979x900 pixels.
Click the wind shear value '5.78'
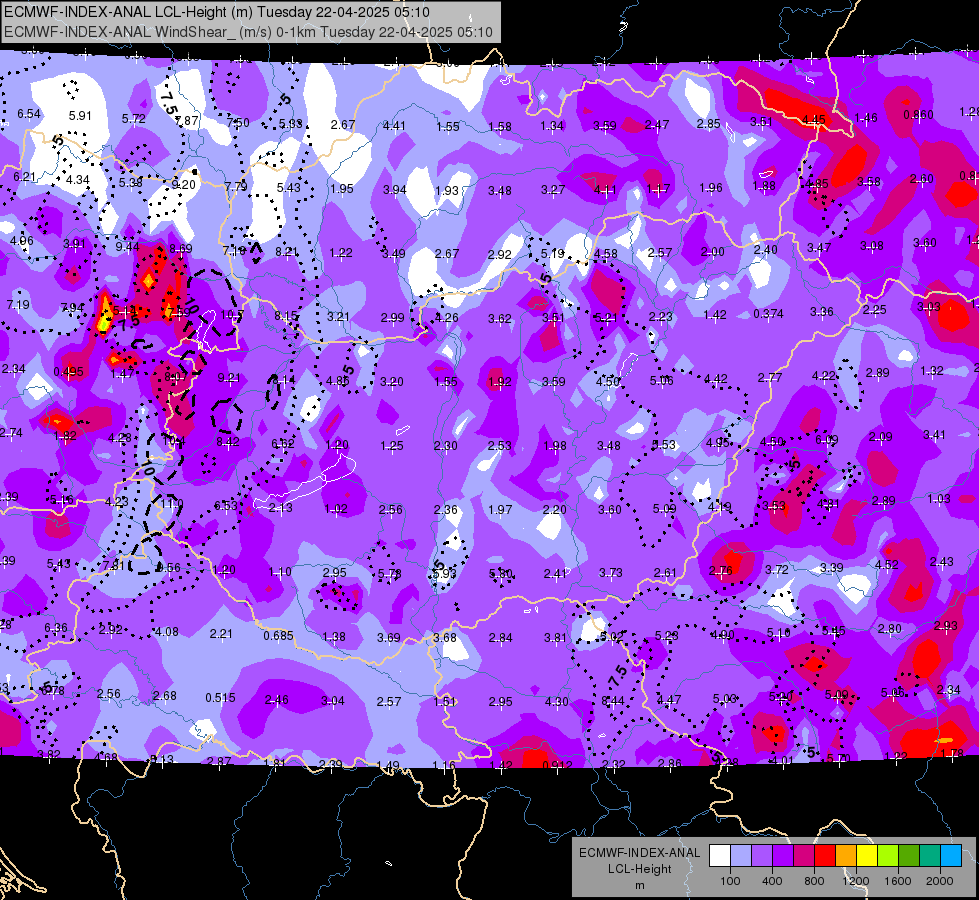(390, 573)
